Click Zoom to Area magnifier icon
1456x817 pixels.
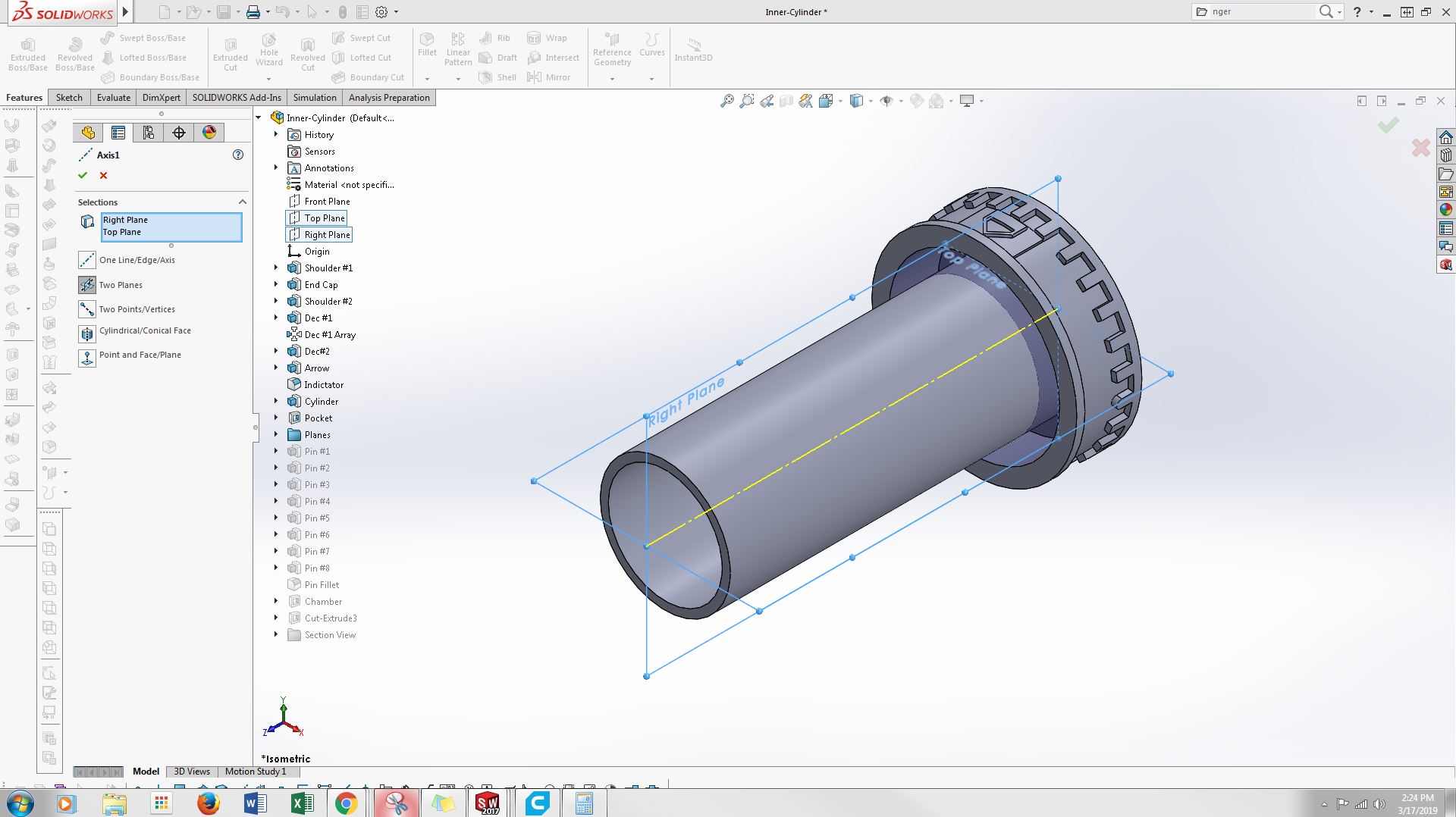[x=747, y=101]
